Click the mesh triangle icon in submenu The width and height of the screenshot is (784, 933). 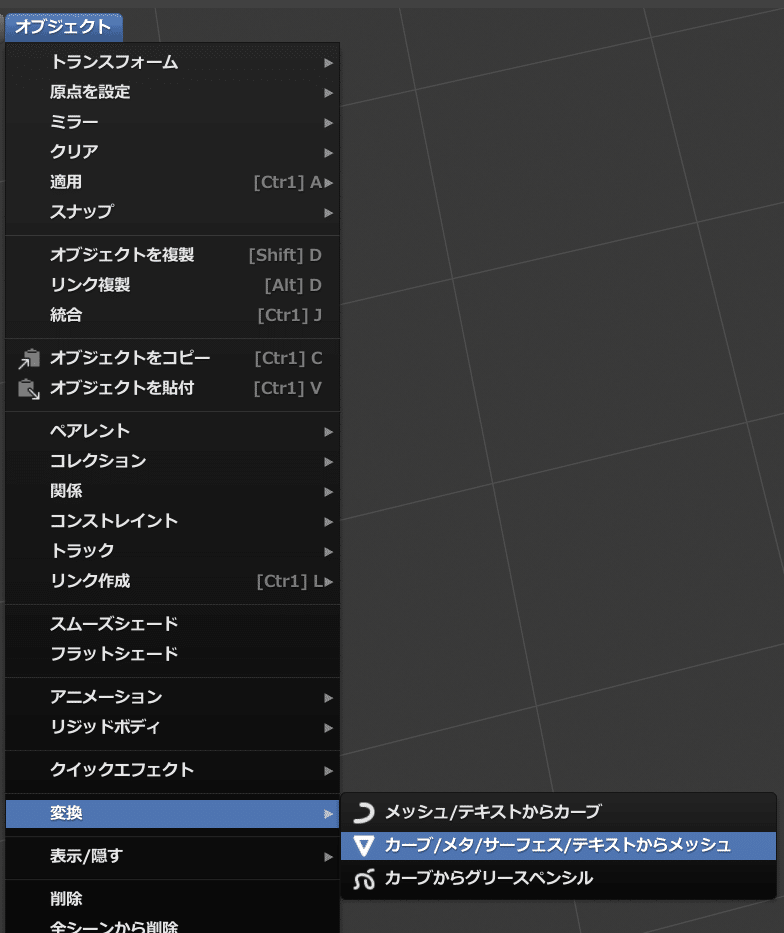(363, 846)
